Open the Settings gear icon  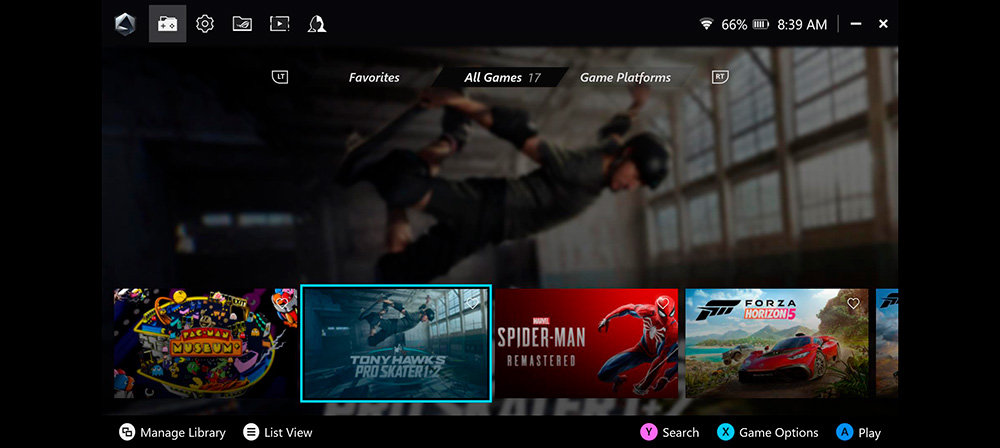click(205, 24)
